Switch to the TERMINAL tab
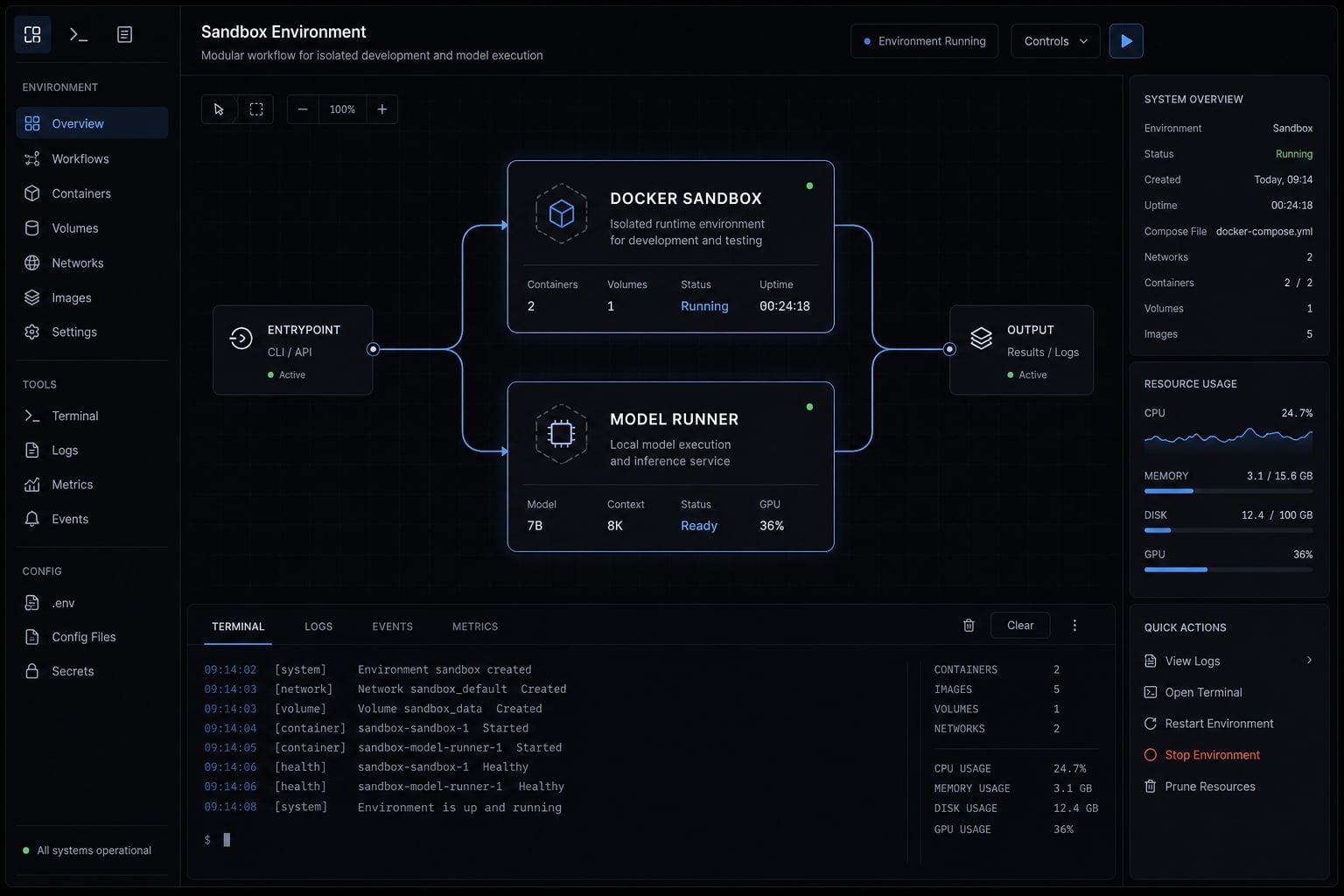This screenshot has height=896, width=1344. (x=238, y=626)
